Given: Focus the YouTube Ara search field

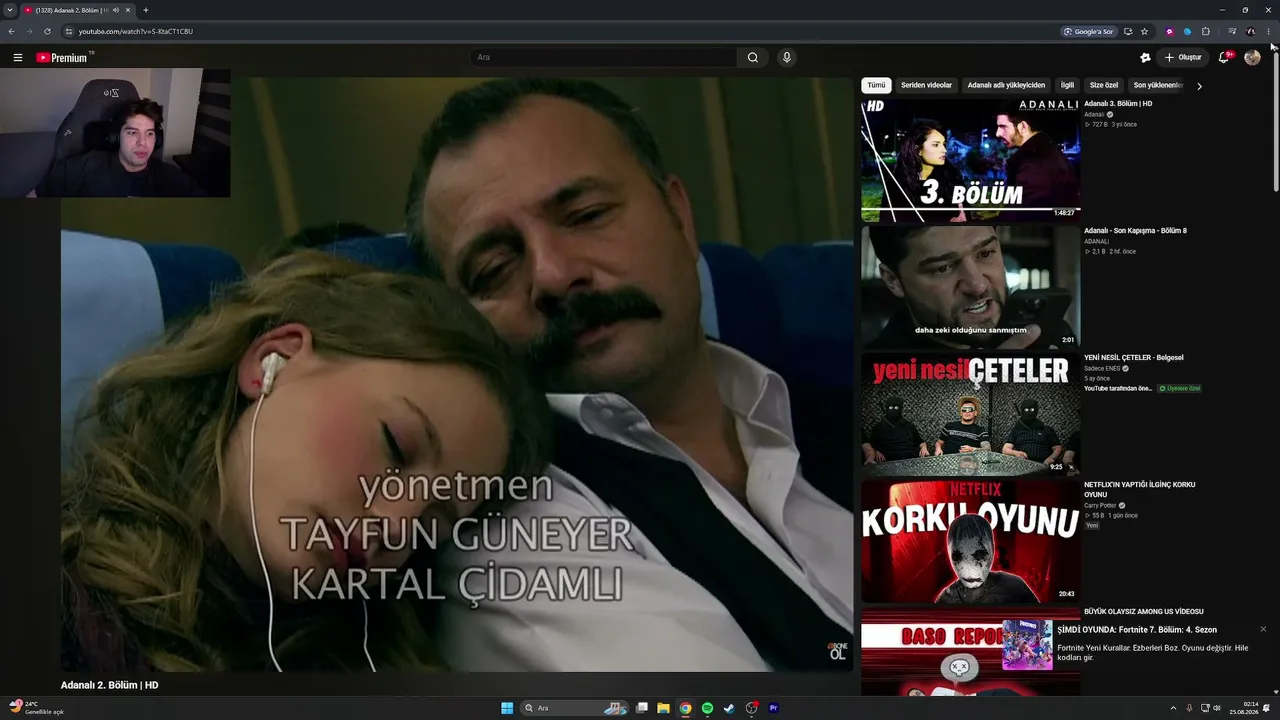Looking at the screenshot, I should click(603, 57).
